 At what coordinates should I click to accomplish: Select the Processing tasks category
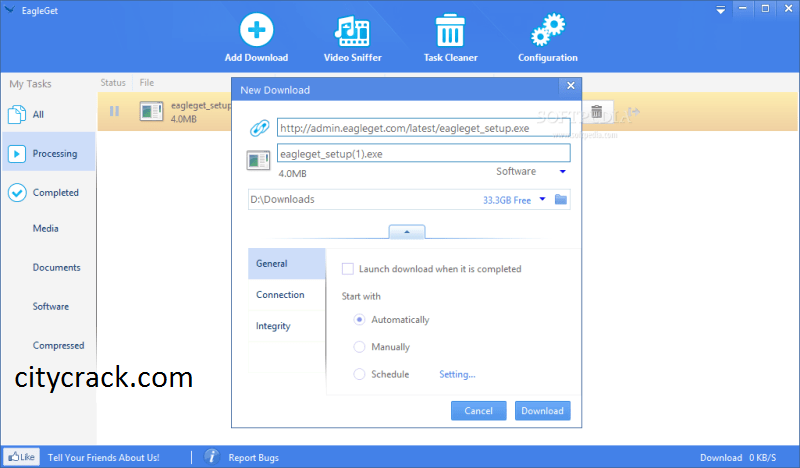pos(49,153)
